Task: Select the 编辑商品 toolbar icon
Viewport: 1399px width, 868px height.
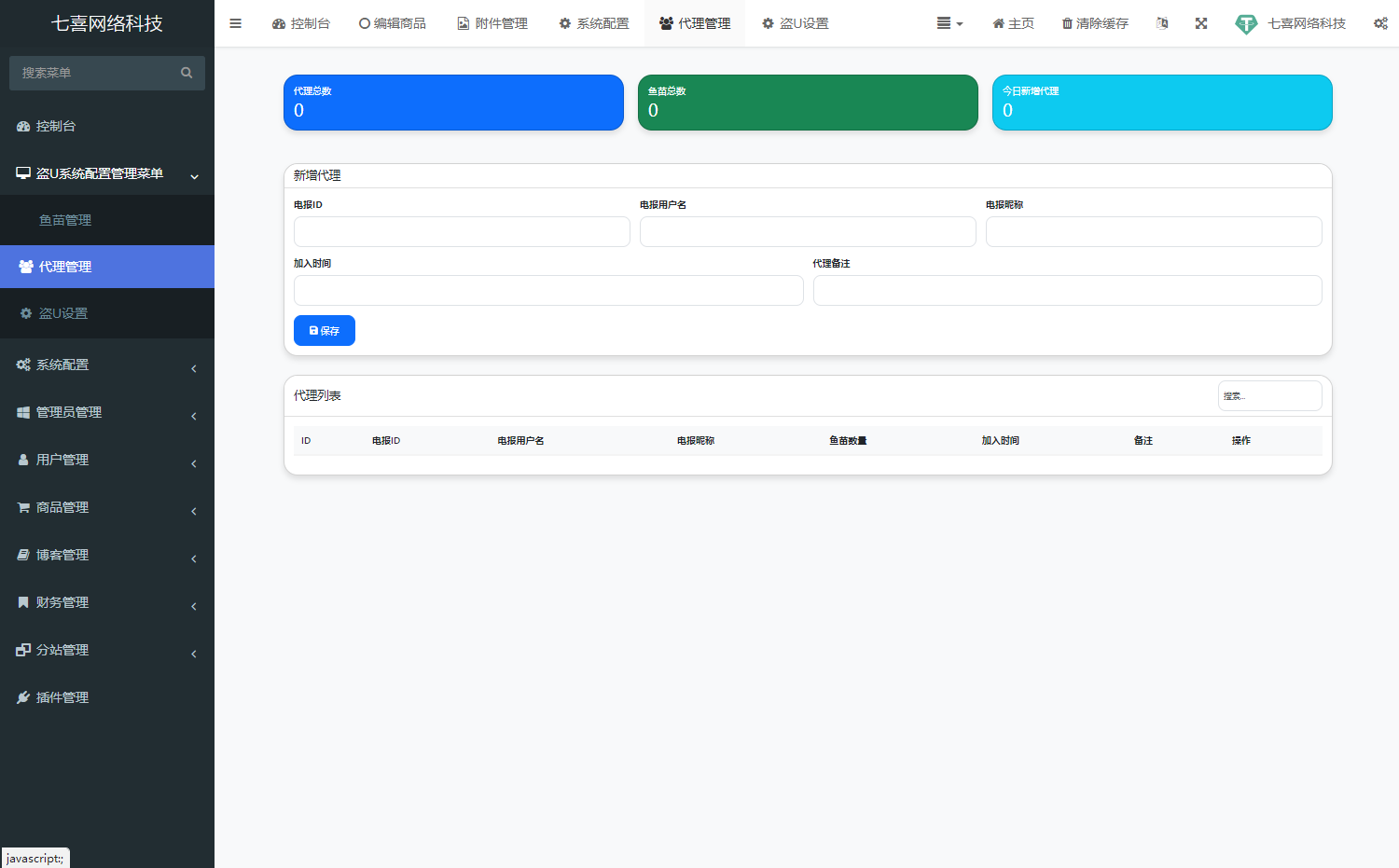Action: [x=392, y=23]
